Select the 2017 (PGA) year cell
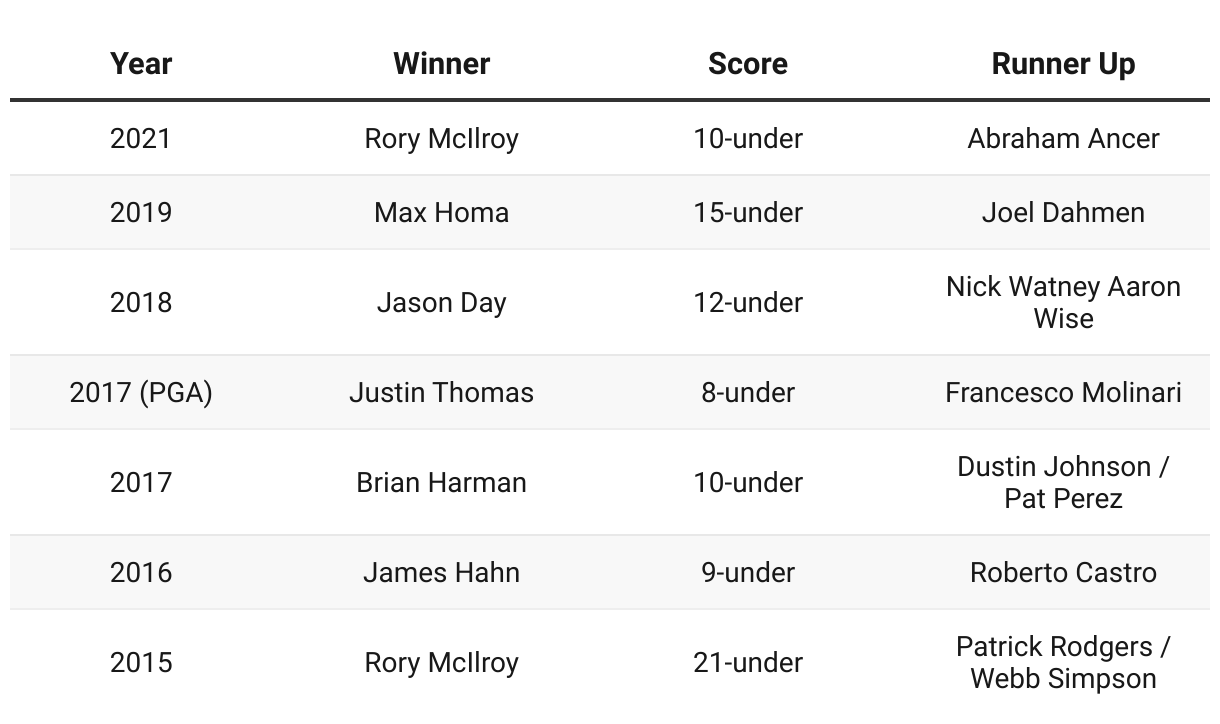Screen dimensions: 1220x724 pyautogui.click(x=141, y=392)
